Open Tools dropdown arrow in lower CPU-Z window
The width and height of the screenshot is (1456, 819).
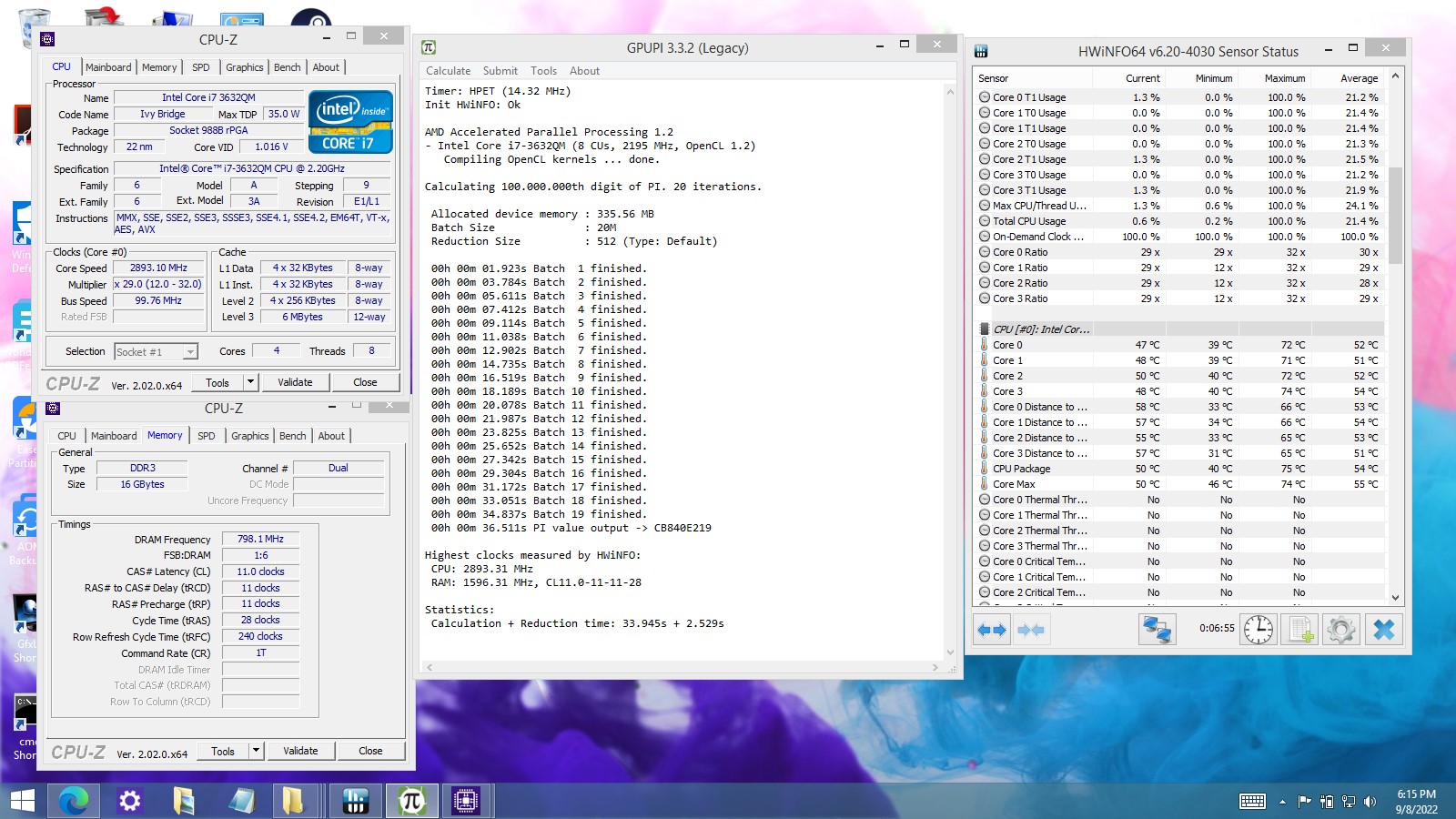tap(256, 751)
